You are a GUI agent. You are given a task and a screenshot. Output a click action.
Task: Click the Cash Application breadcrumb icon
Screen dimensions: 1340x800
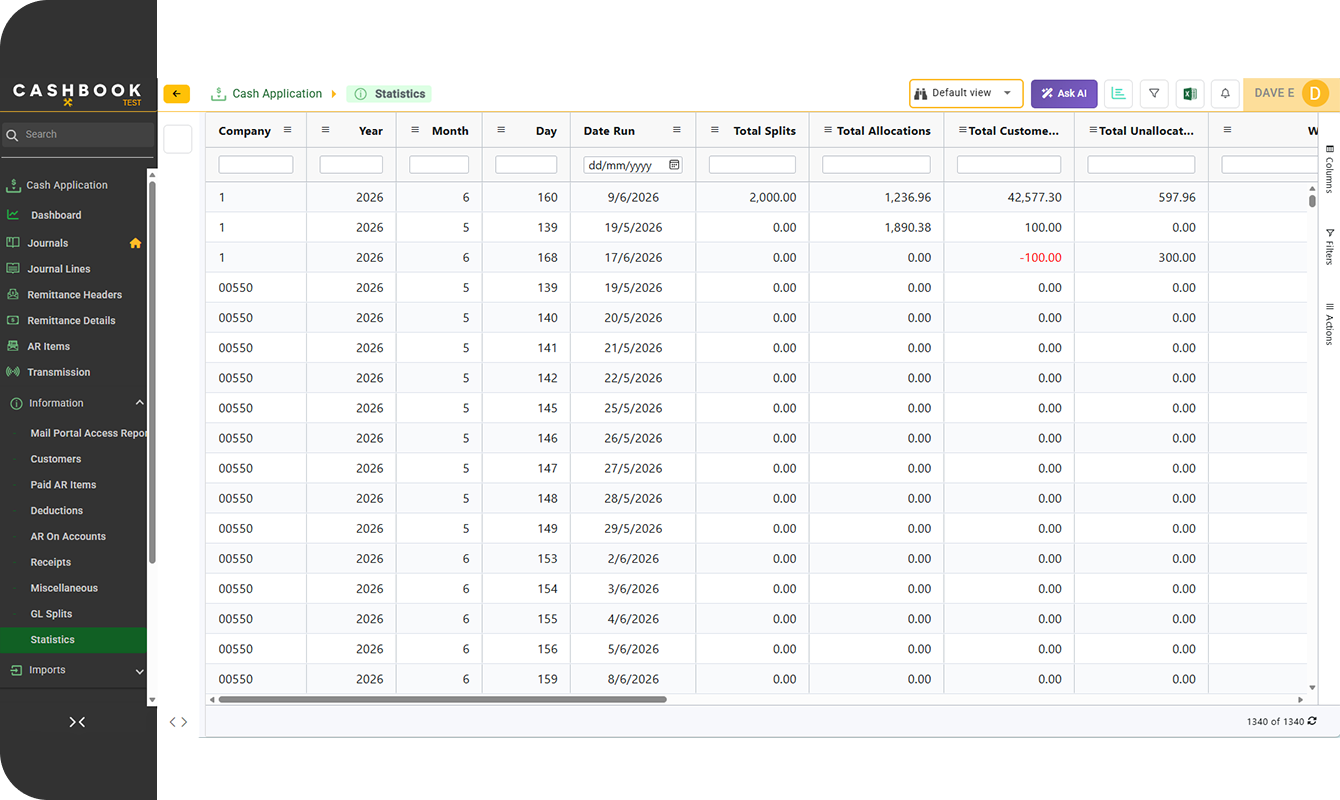click(x=218, y=94)
